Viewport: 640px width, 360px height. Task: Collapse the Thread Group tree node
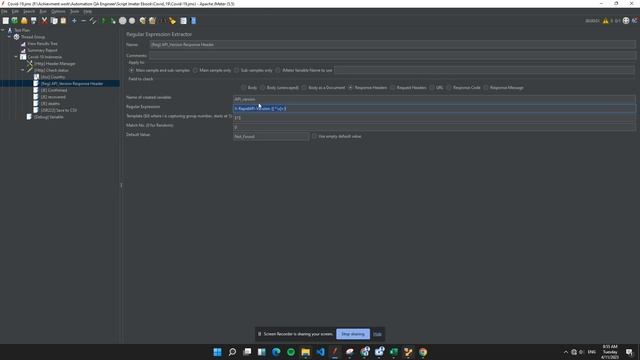pos(9,37)
